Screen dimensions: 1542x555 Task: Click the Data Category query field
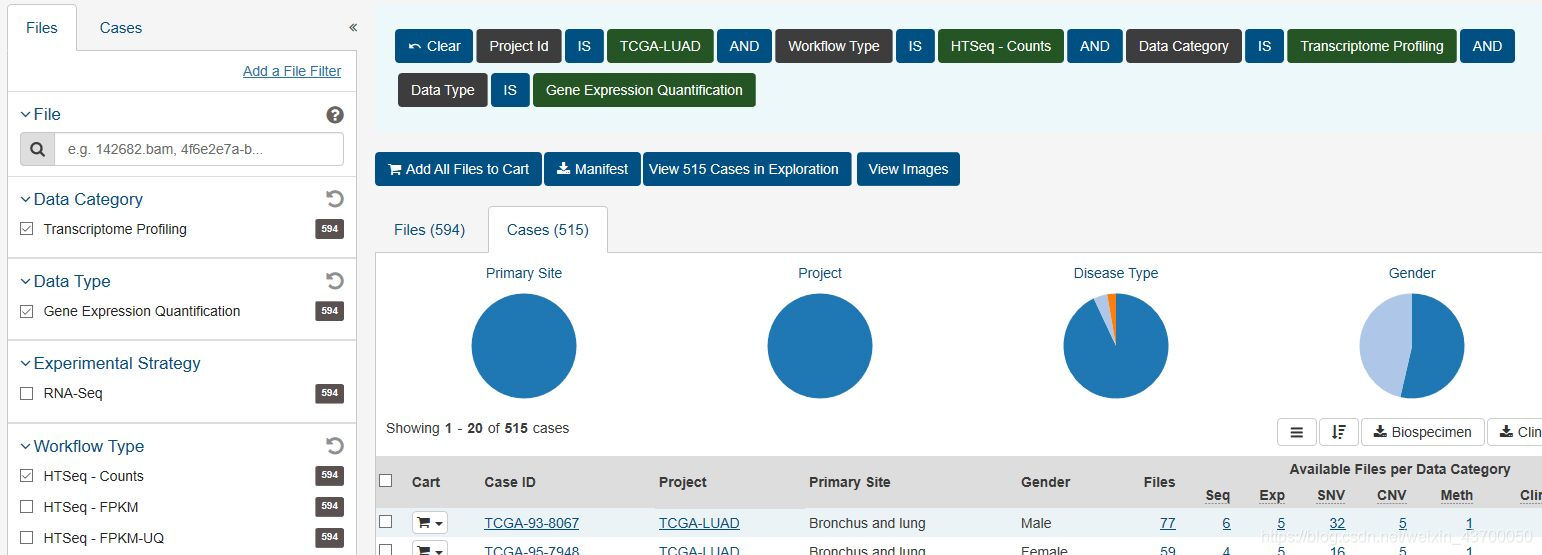point(1184,46)
